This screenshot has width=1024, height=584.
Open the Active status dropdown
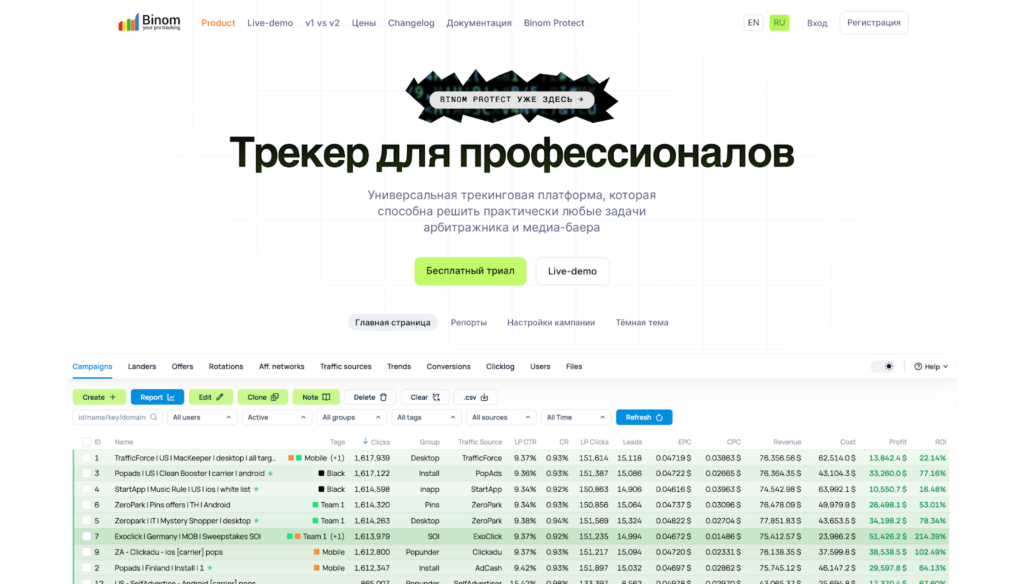pyautogui.click(x=276, y=417)
